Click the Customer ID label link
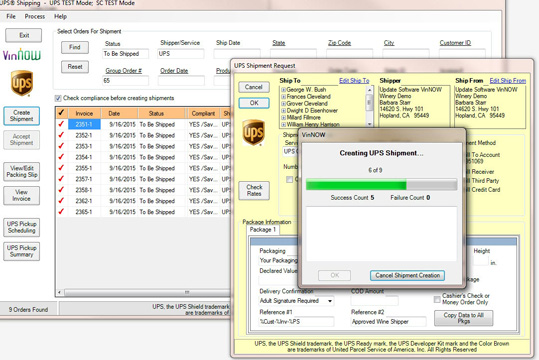Screen dimensions: 539x360 tap(455, 43)
